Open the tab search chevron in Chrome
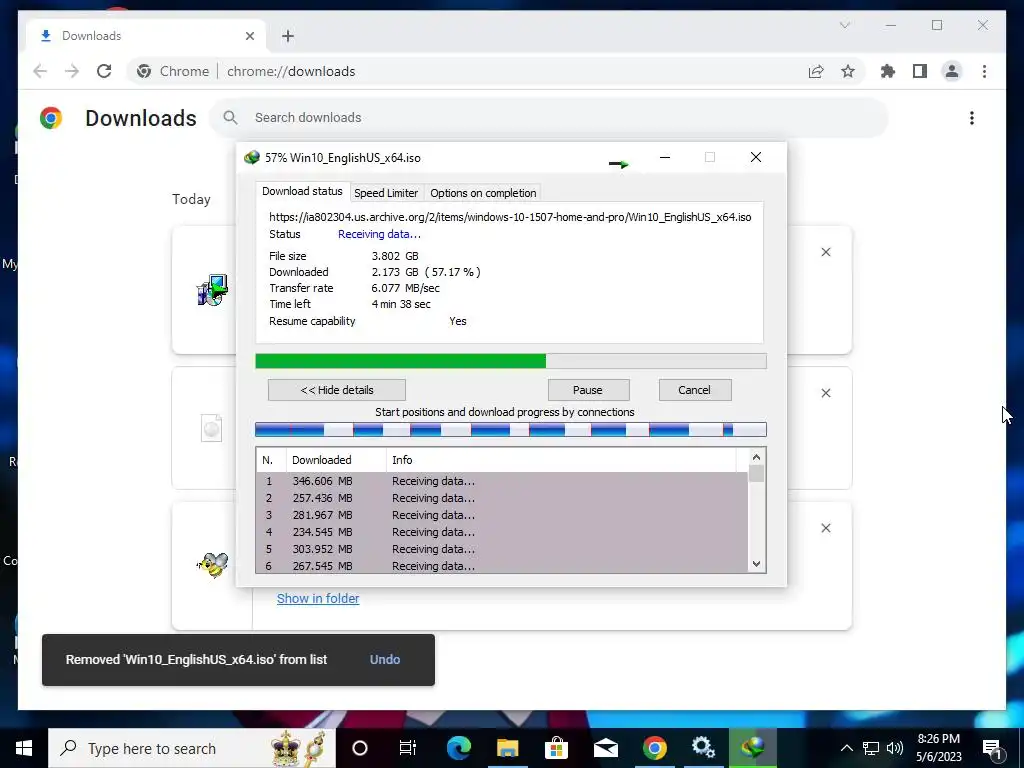The image size is (1024, 768). [x=844, y=25]
